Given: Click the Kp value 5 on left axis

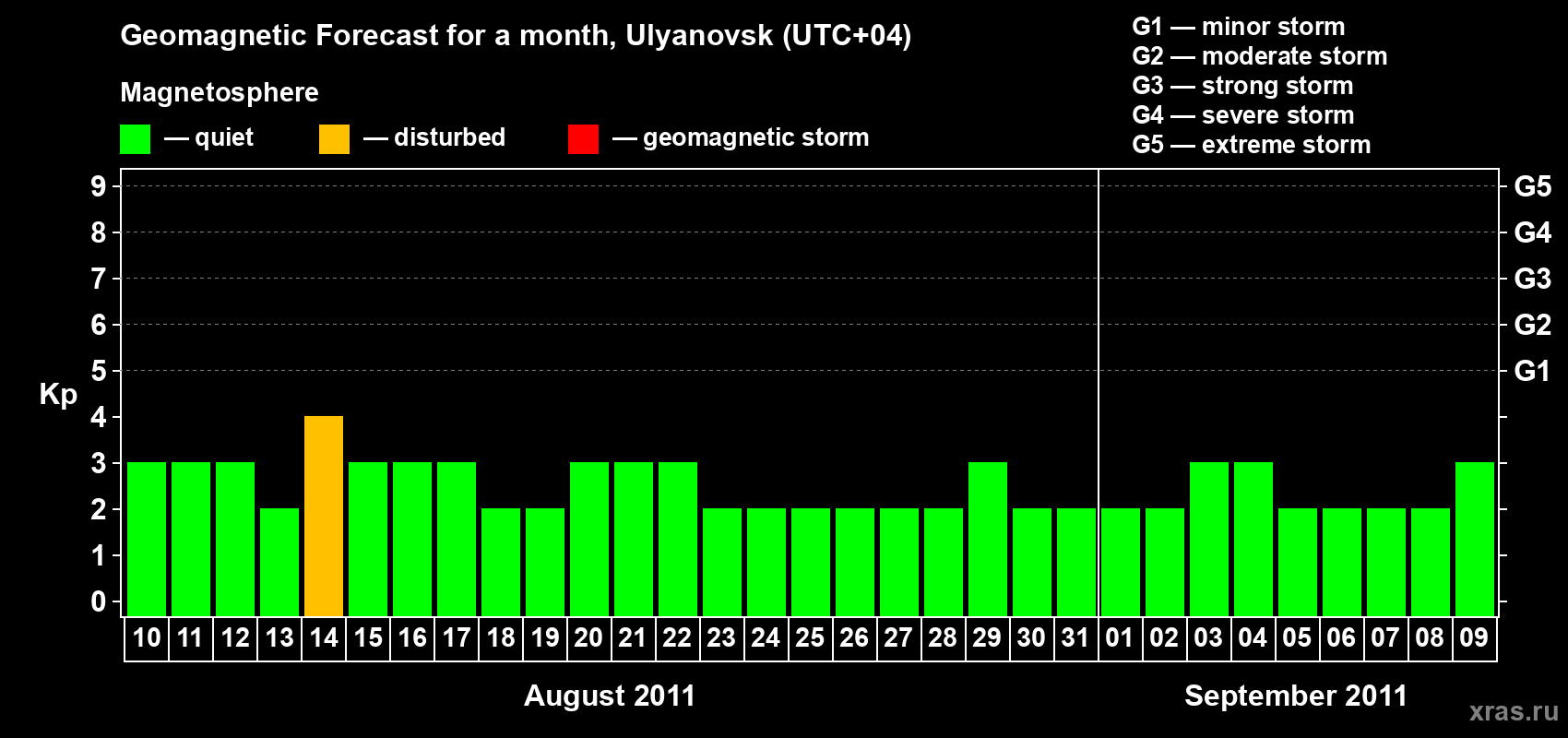Looking at the screenshot, I should 99,371.
